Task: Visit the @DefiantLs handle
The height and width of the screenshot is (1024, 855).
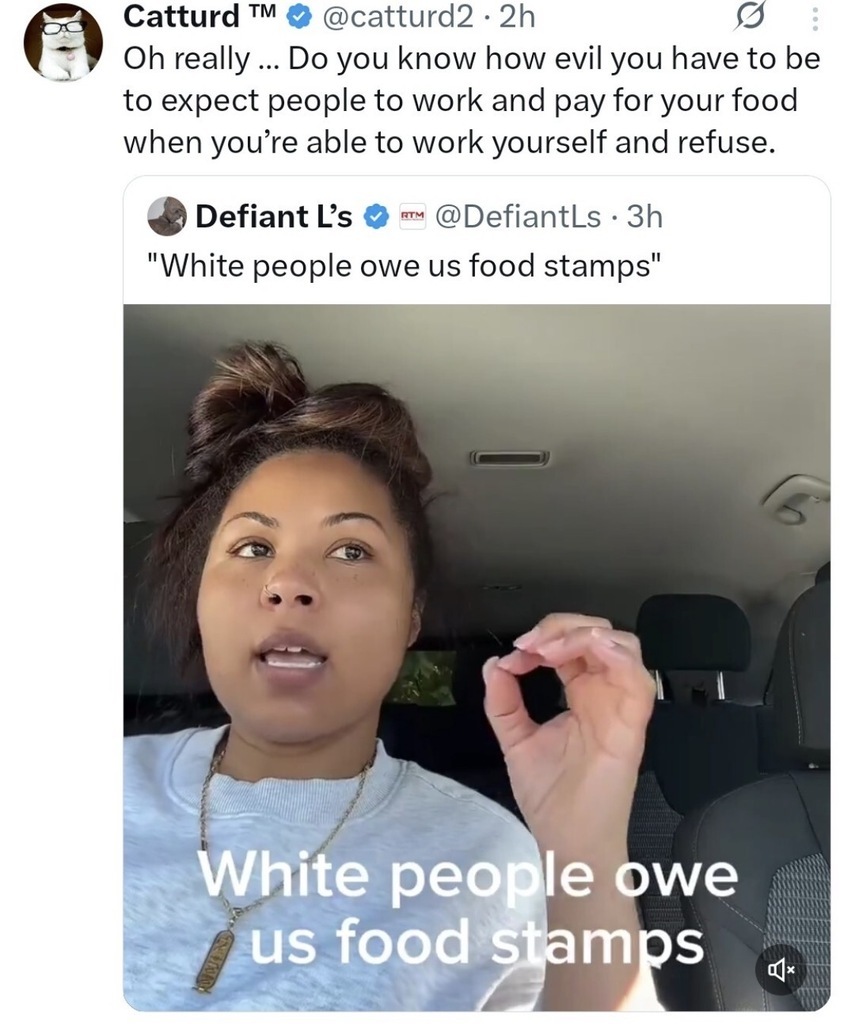Action: tap(517, 216)
